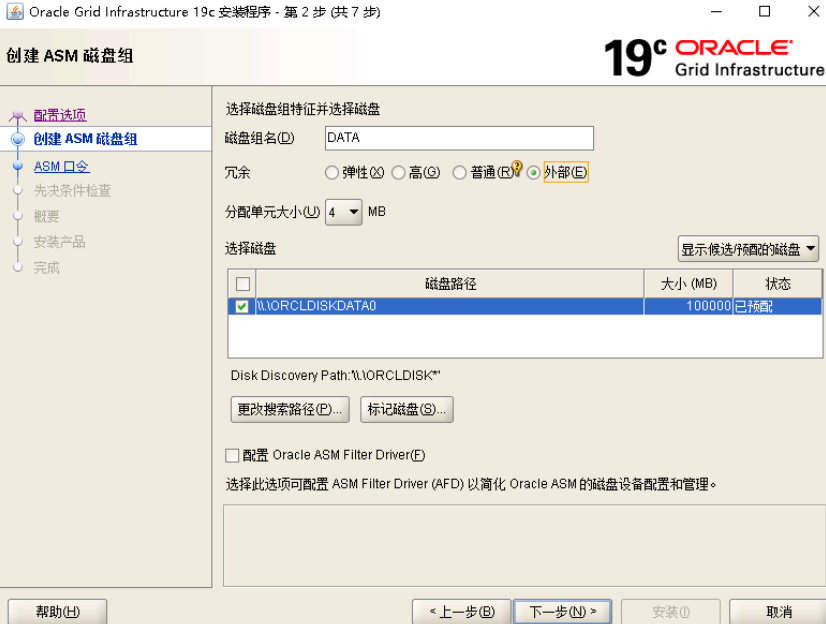
Task: Select the 普通(R) redundancy radio button
Action: (459, 173)
